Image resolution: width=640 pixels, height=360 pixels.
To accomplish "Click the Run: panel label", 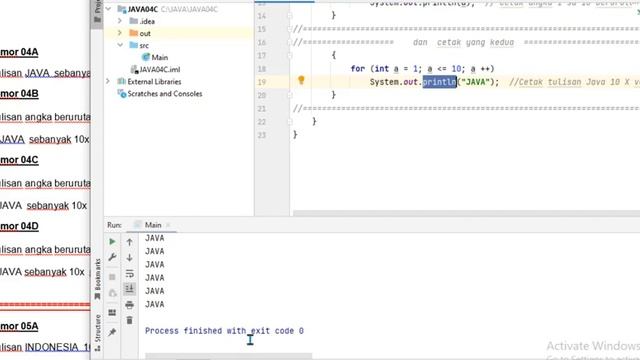I will [x=114, y=225].
